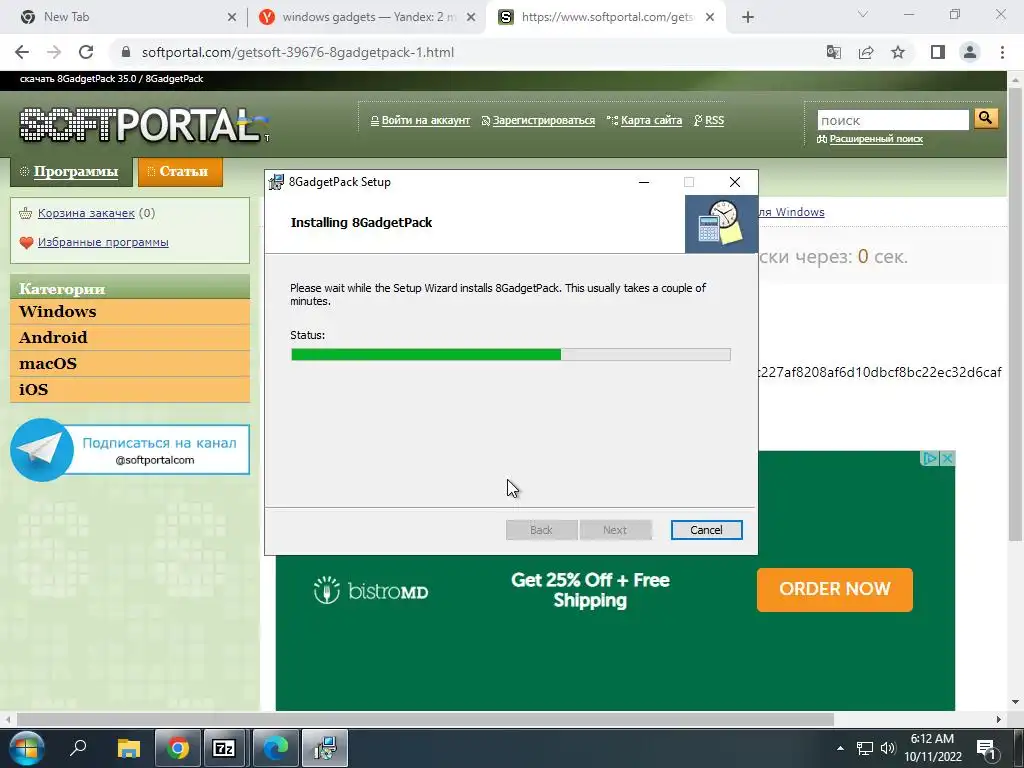Open the Статьи tab
Image resolution: width=1024 pixels, height=768 pixels.
180,172
